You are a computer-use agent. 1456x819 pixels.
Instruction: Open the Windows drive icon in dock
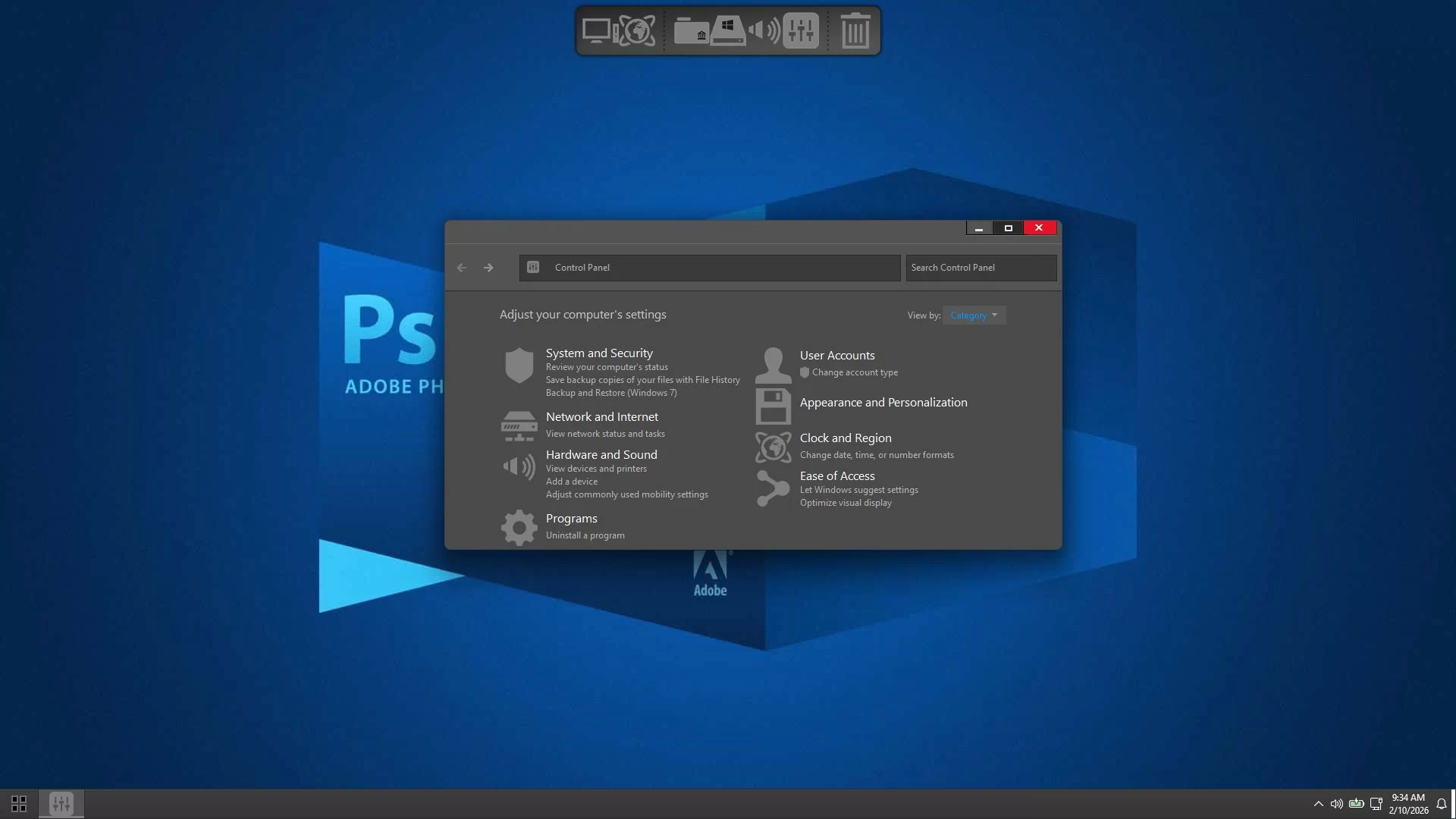pyautogui.click(x=727, y=31)
